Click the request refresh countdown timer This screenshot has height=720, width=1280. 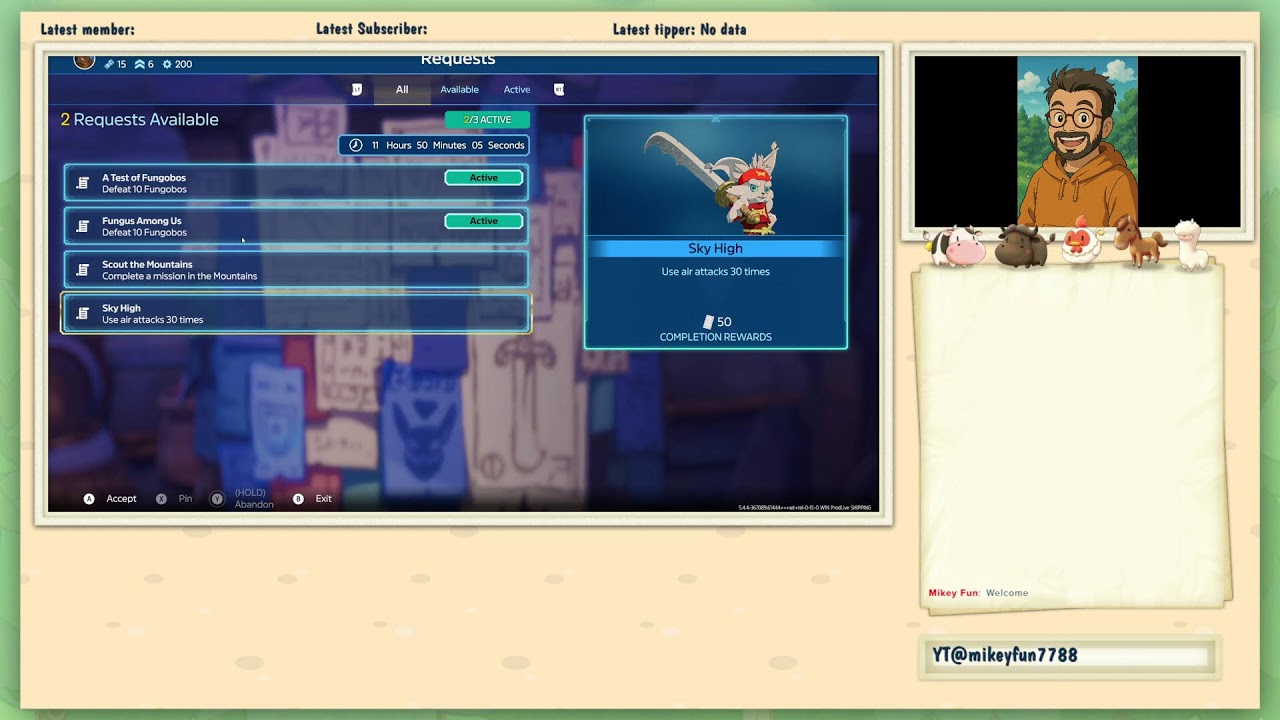pos(434,145)
